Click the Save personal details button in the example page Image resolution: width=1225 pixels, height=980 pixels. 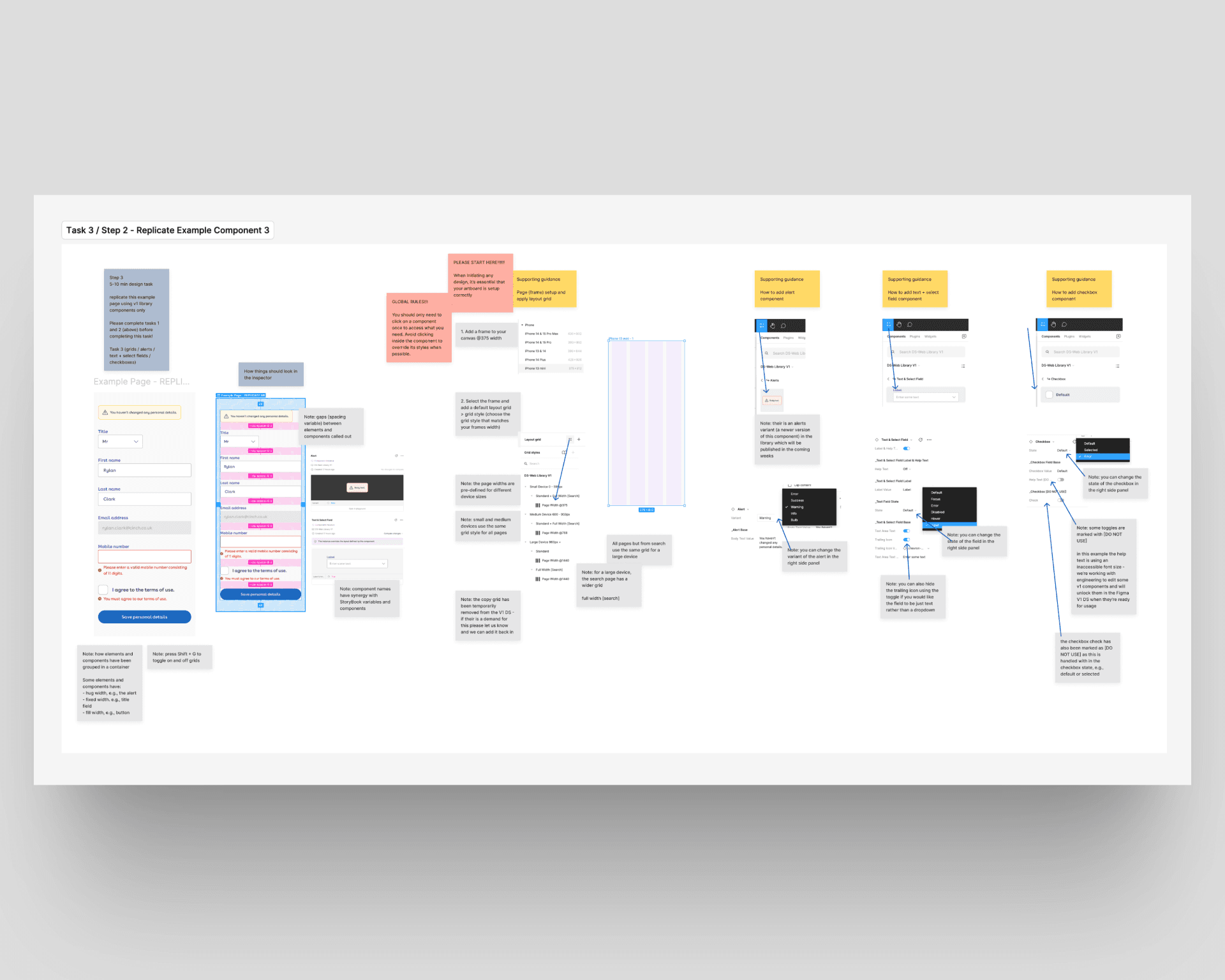pyautogui.click(x=144, y=617)
